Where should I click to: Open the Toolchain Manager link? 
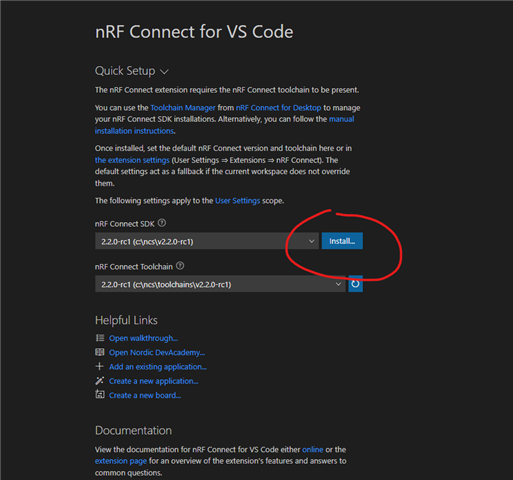[x=183, y=108]
